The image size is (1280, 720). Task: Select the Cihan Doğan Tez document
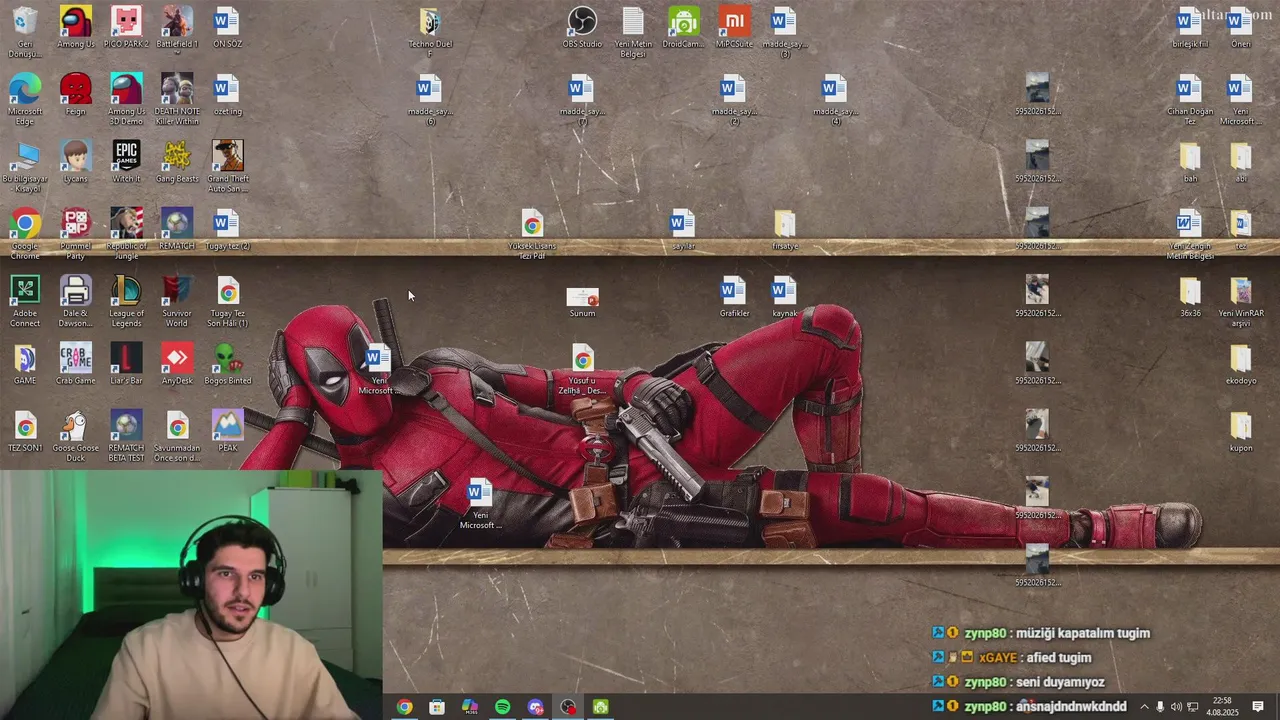tap(1190, 100)
